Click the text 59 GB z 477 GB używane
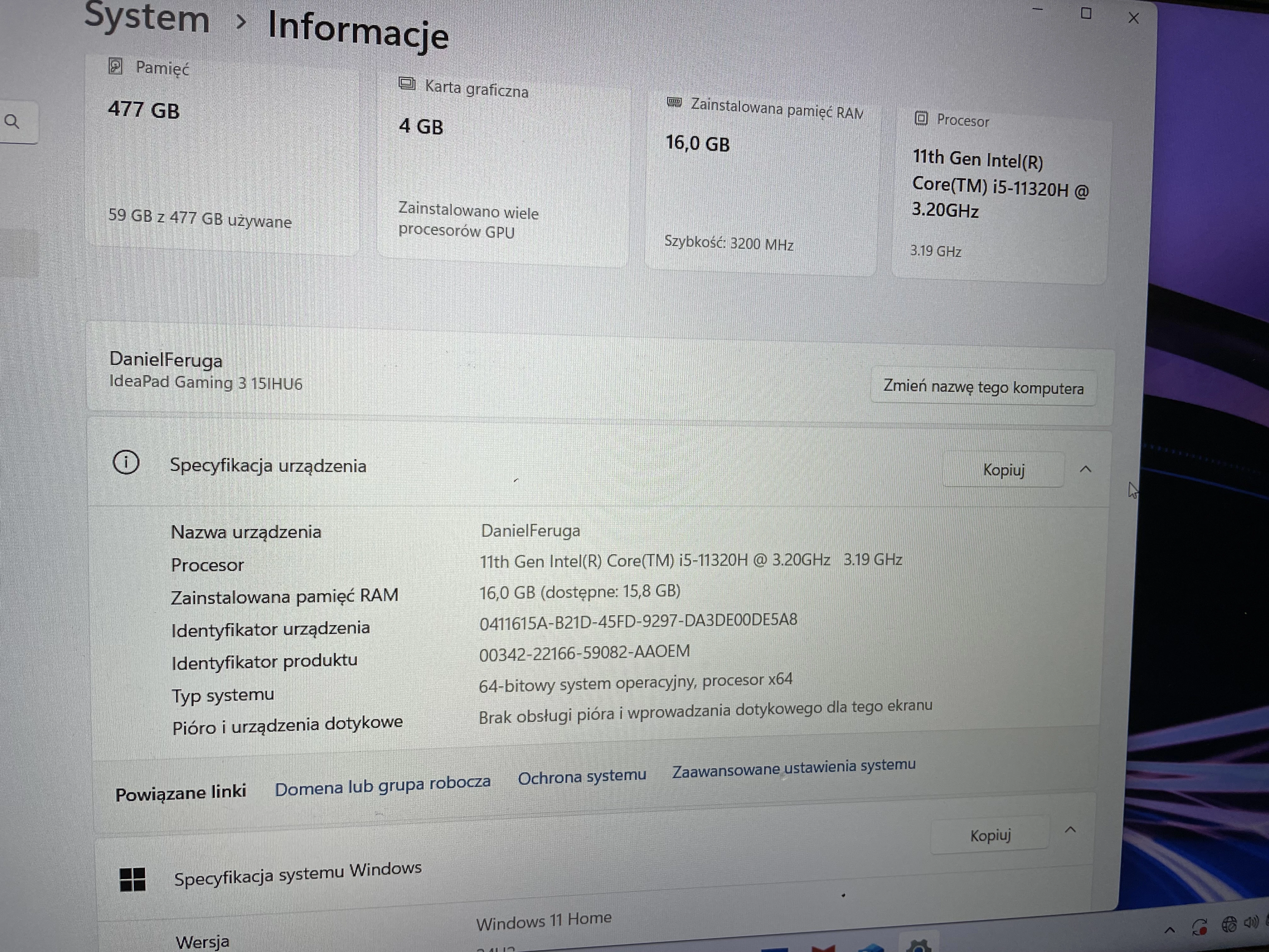The height and width of the screenshot is (952, 1269). click(200, 218)
